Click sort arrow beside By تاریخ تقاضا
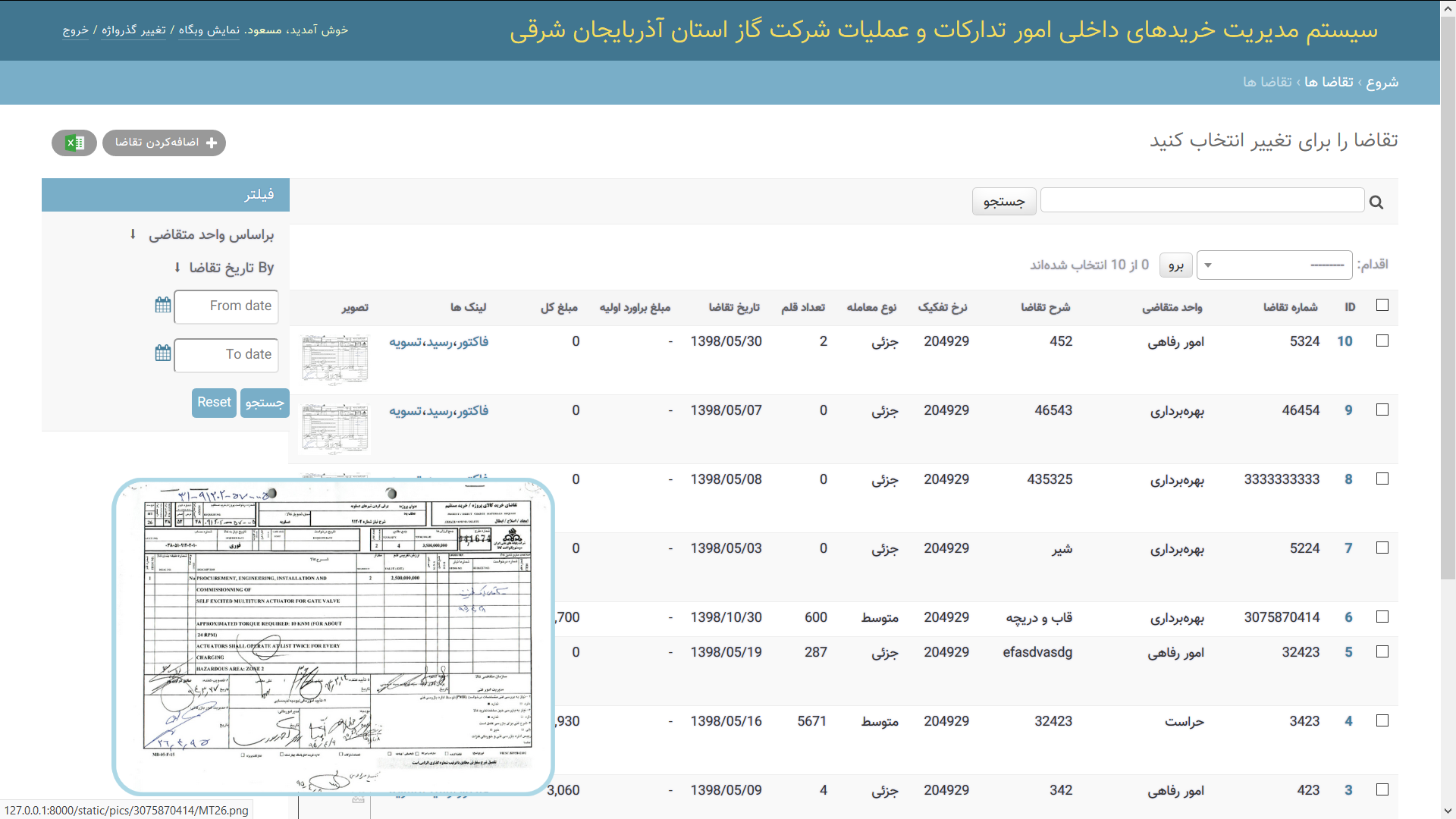 (x=177, y=268)
